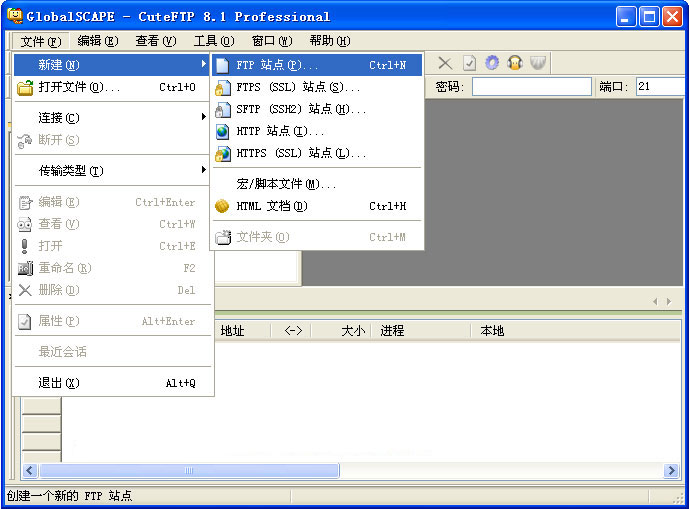Click the 进程 column header
Viewport: 690px width, 509px height.
pos(392,331)
